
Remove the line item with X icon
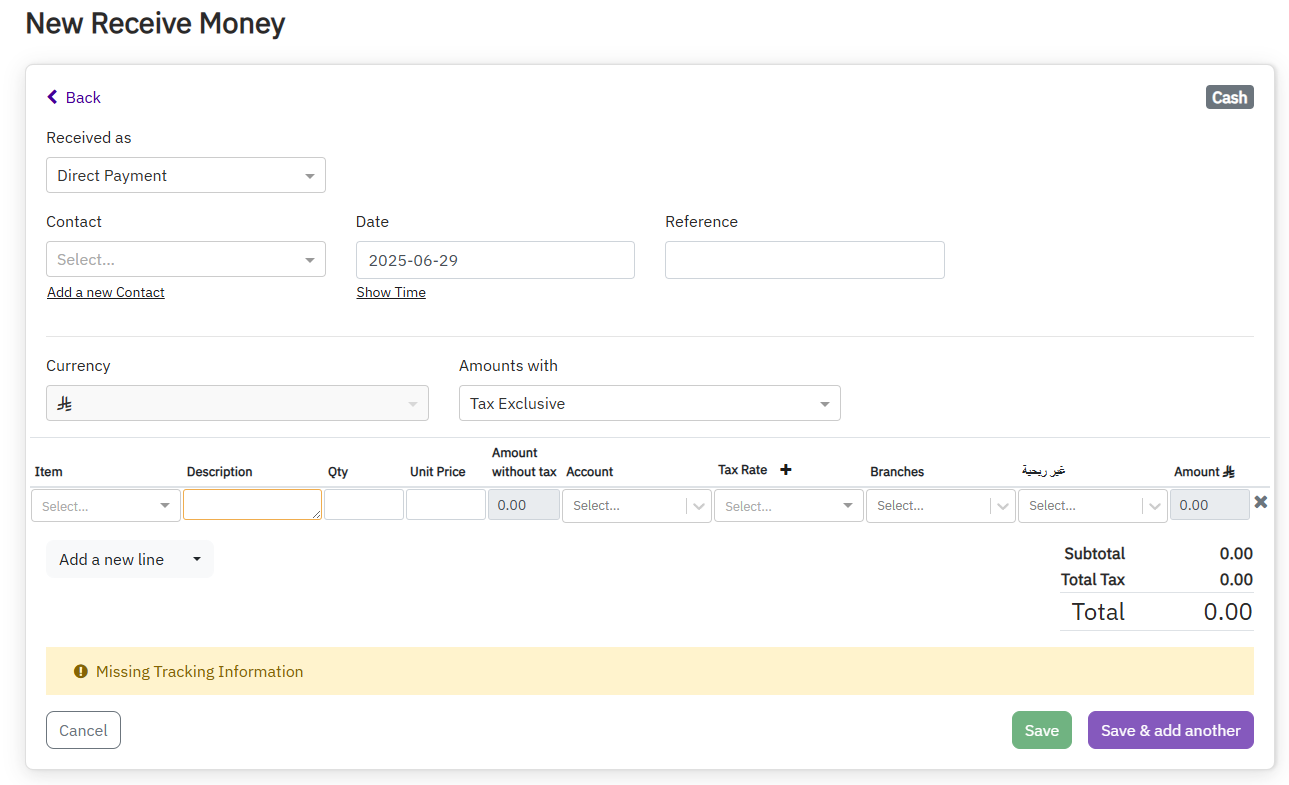pos(1260,502)
